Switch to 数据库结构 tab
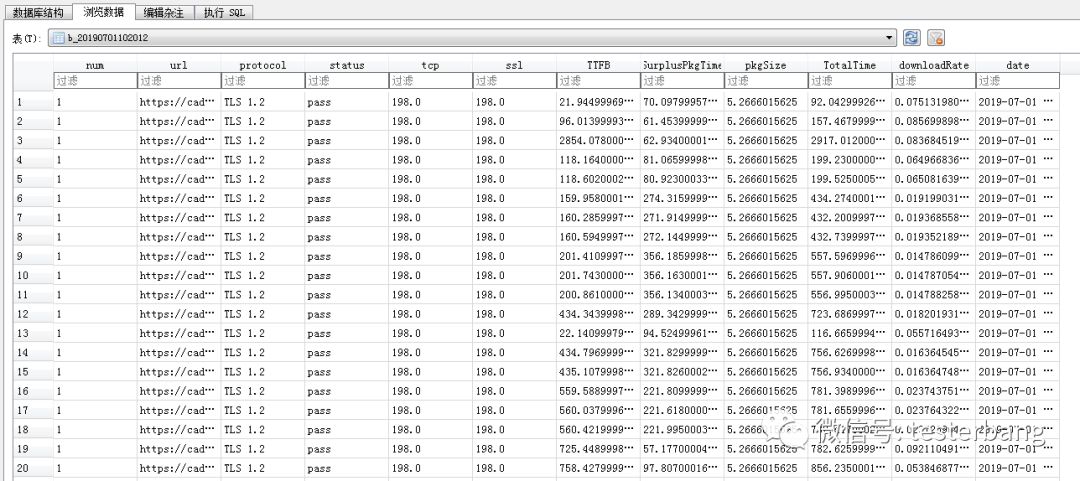 (x=39, y=12)
